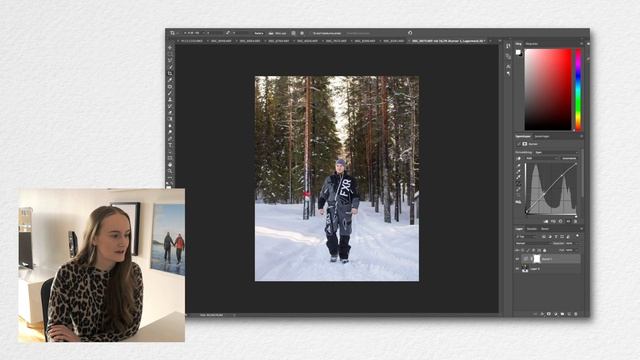Select draw-curve pencil mode in Curves
Screen dimensions: 640x360
[x=518, y=189]
